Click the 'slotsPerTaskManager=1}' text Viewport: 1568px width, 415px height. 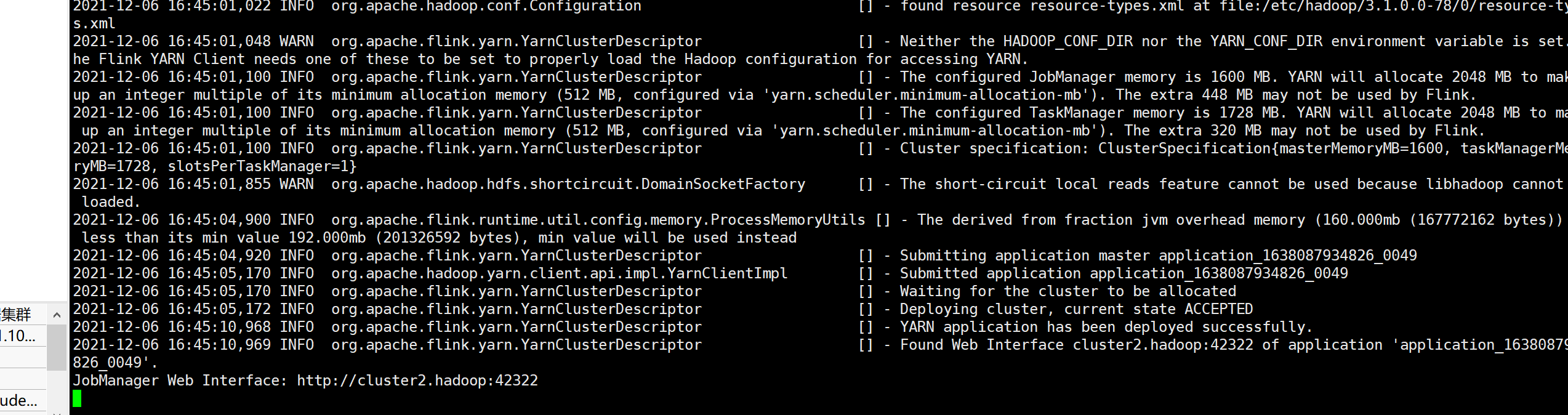262,166
